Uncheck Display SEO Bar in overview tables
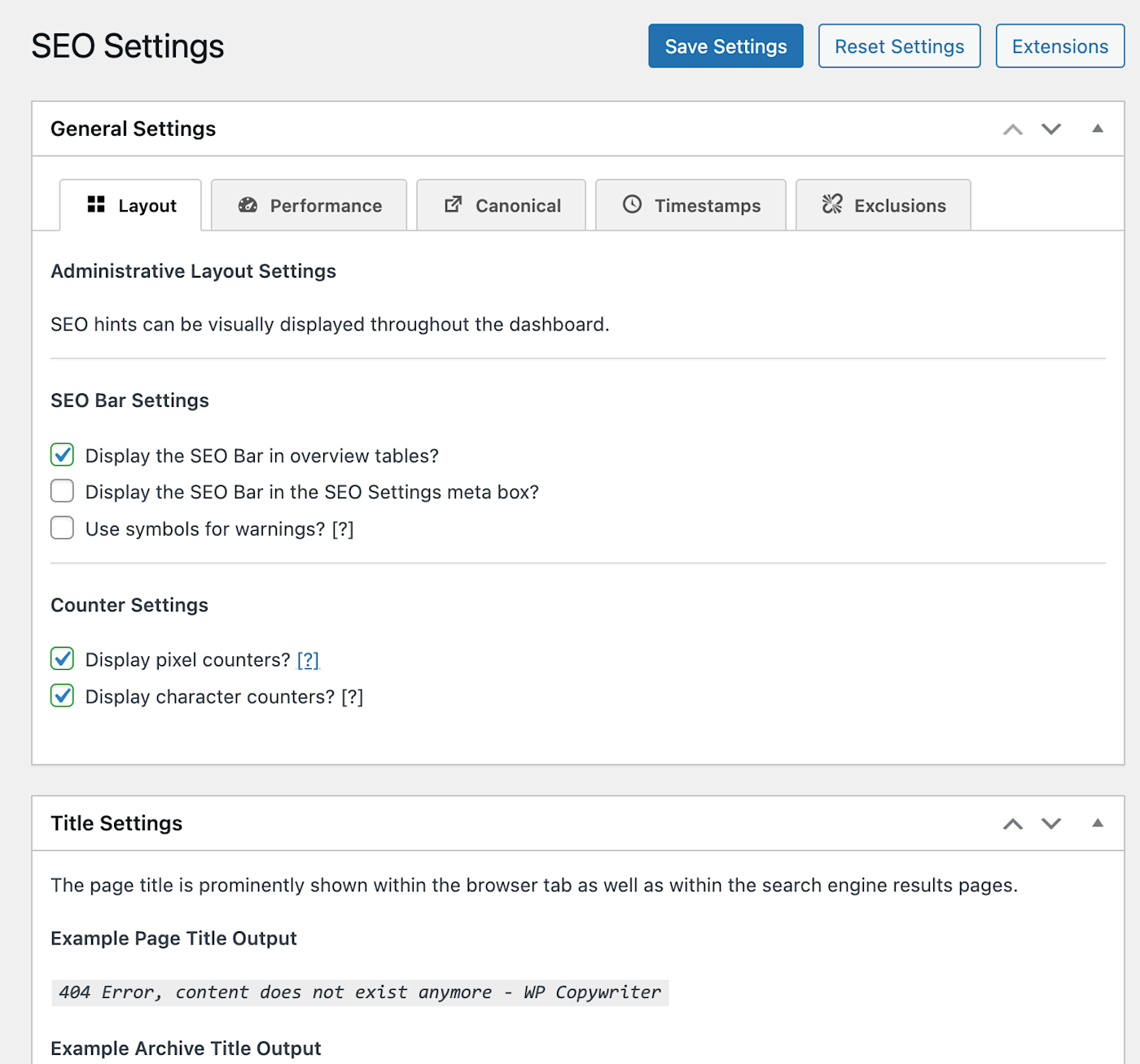Viewport: 1140px width, 1064px height. coord(63,455)
